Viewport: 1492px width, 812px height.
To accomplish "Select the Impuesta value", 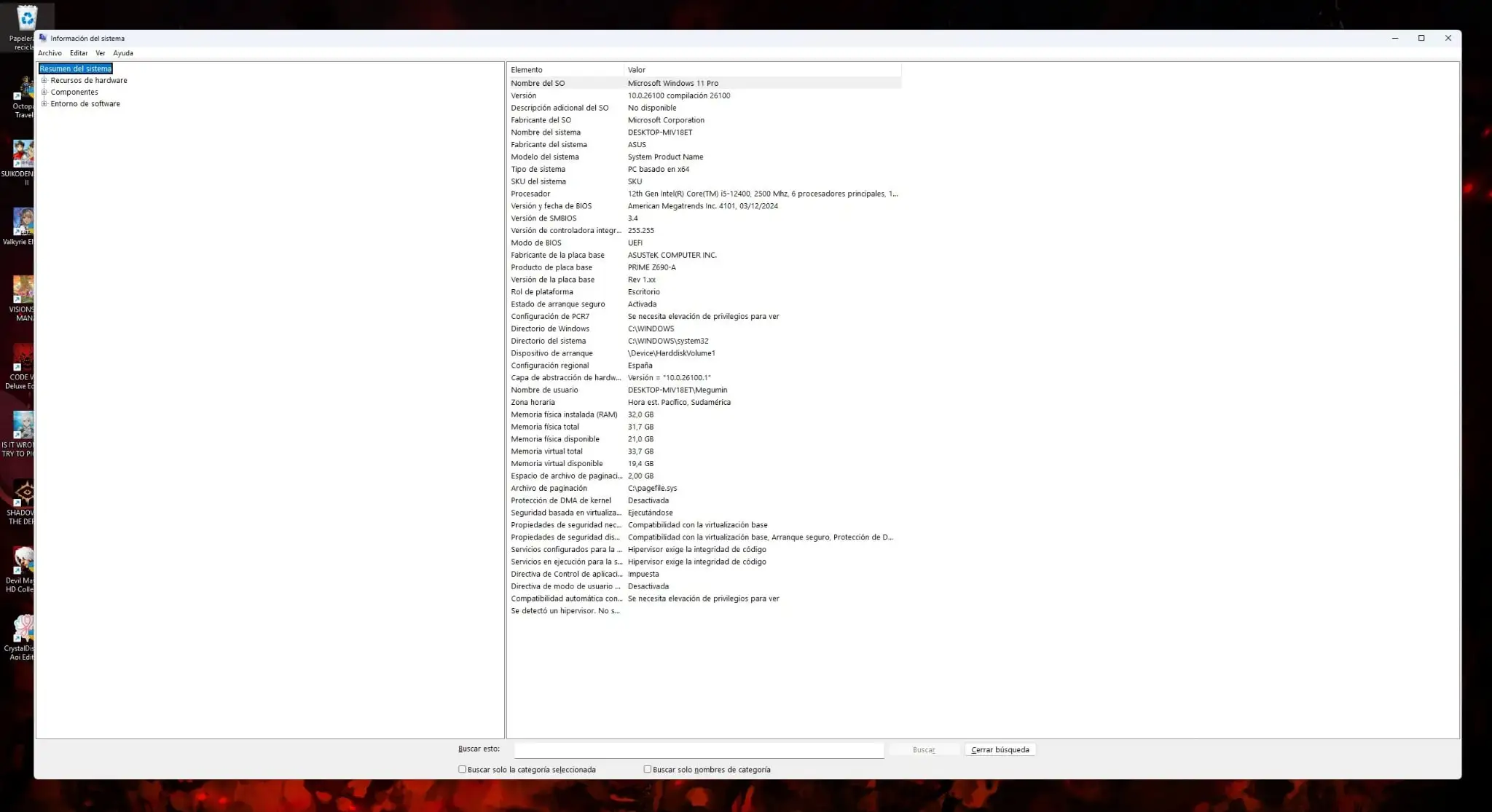I will point(643,574).
